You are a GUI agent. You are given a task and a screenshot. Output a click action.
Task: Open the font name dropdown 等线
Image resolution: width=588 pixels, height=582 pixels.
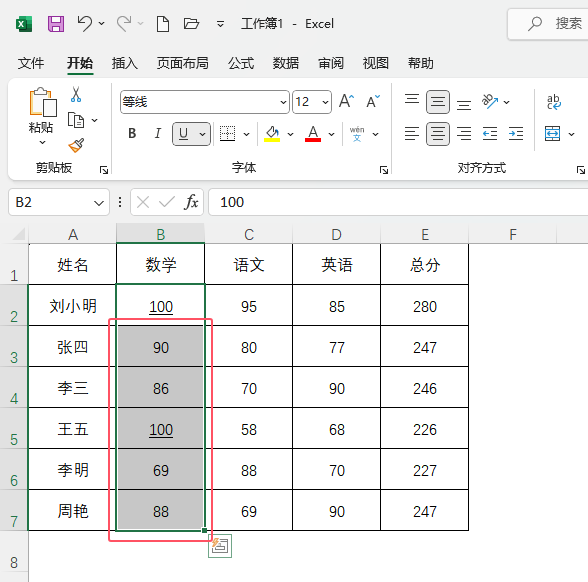click(205, 102)
